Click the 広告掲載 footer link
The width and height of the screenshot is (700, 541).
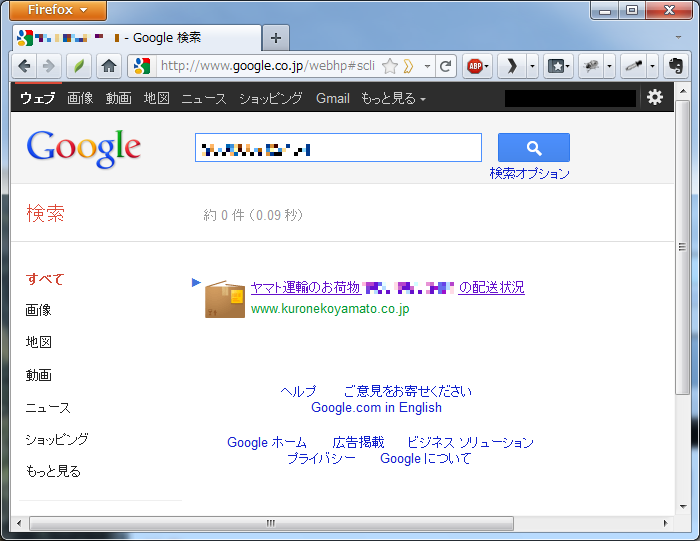click(x=358, y=442)
